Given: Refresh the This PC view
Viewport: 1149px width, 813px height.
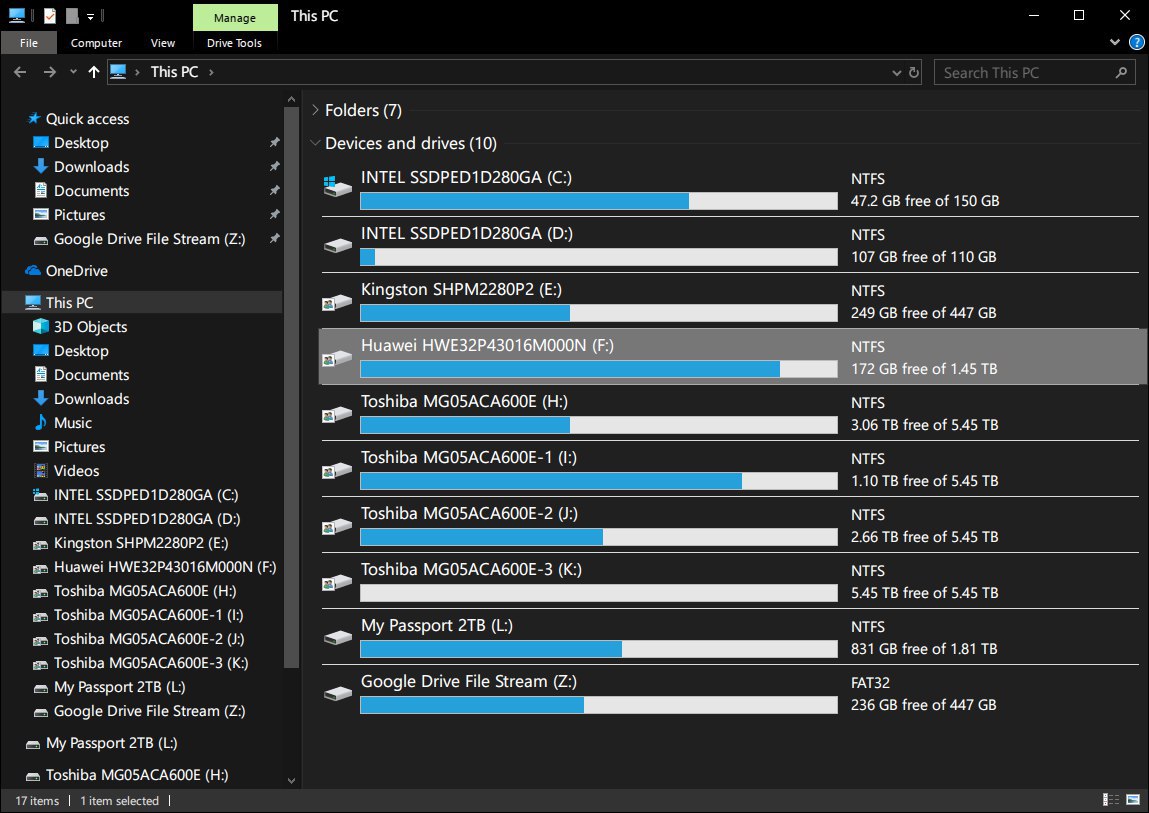Looking at the screenshot, I should tap(913, 72).
